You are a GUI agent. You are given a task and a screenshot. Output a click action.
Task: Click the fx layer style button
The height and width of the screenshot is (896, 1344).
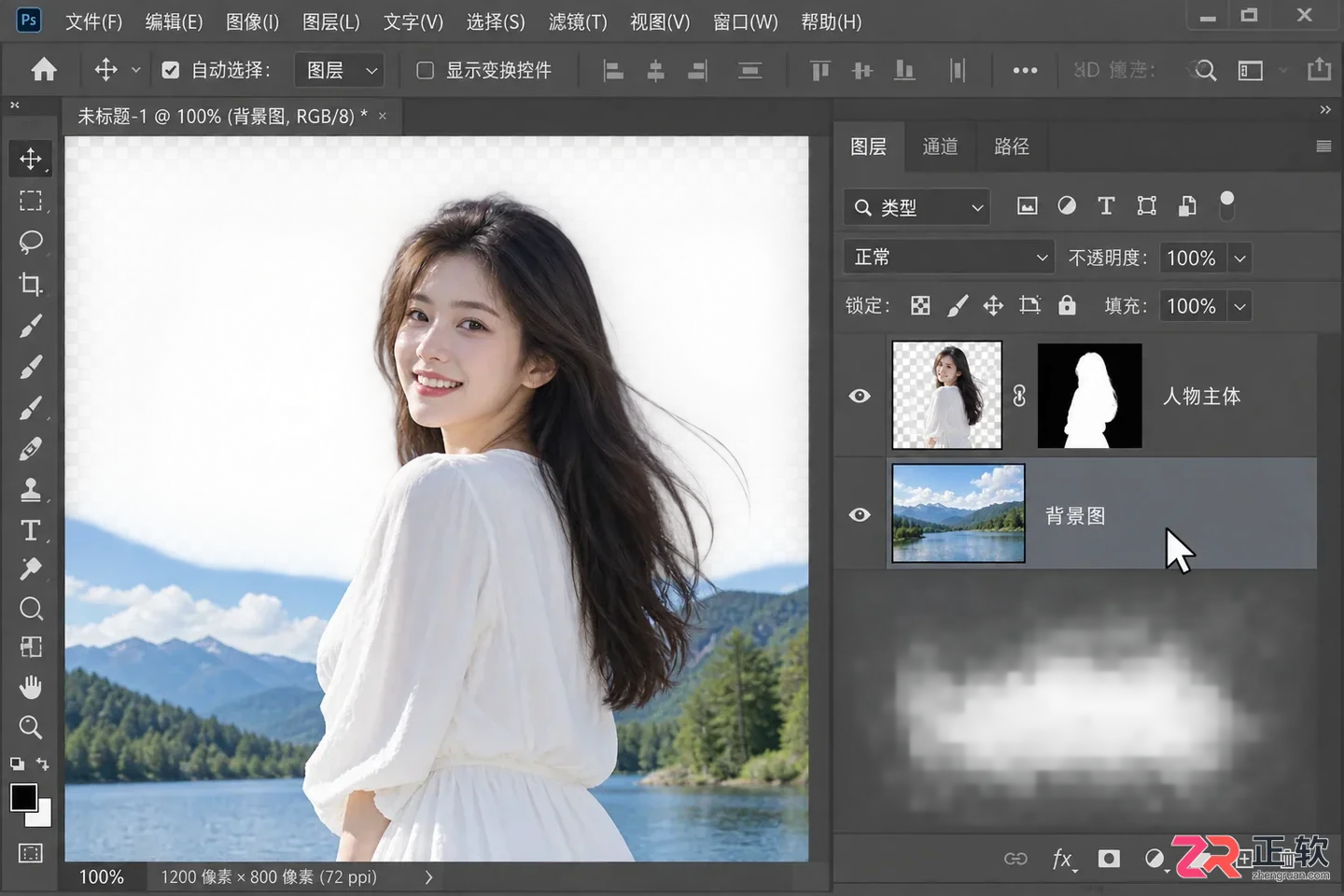1063,859
